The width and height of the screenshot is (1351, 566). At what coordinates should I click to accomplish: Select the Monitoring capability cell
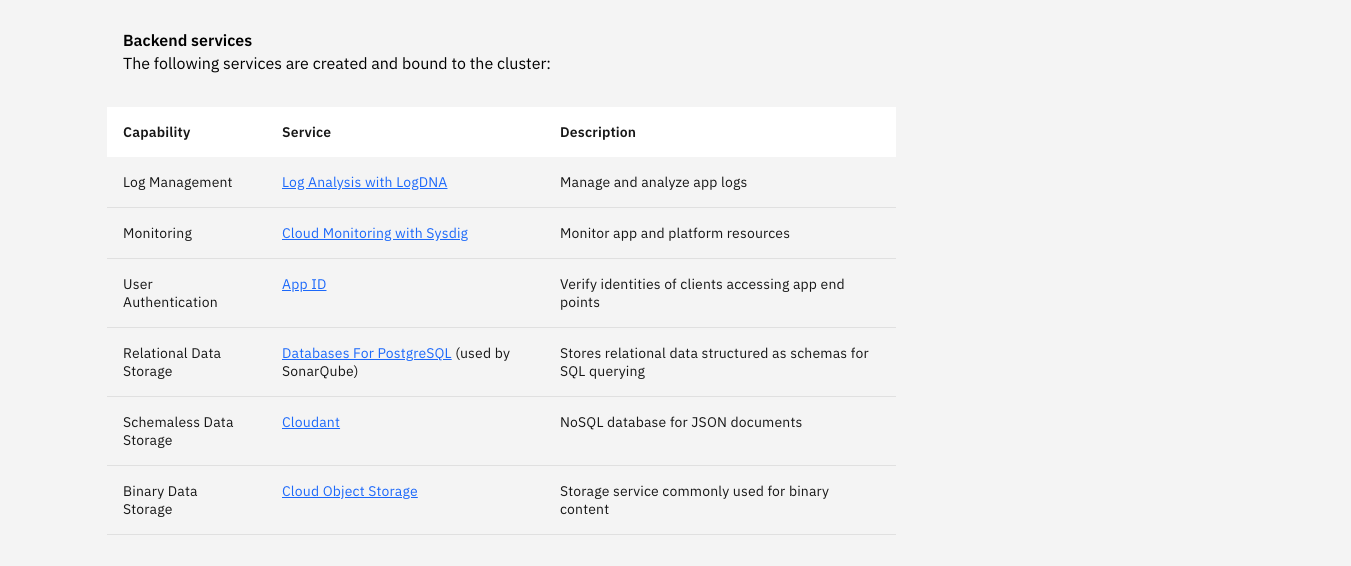(x=158, y=233)
